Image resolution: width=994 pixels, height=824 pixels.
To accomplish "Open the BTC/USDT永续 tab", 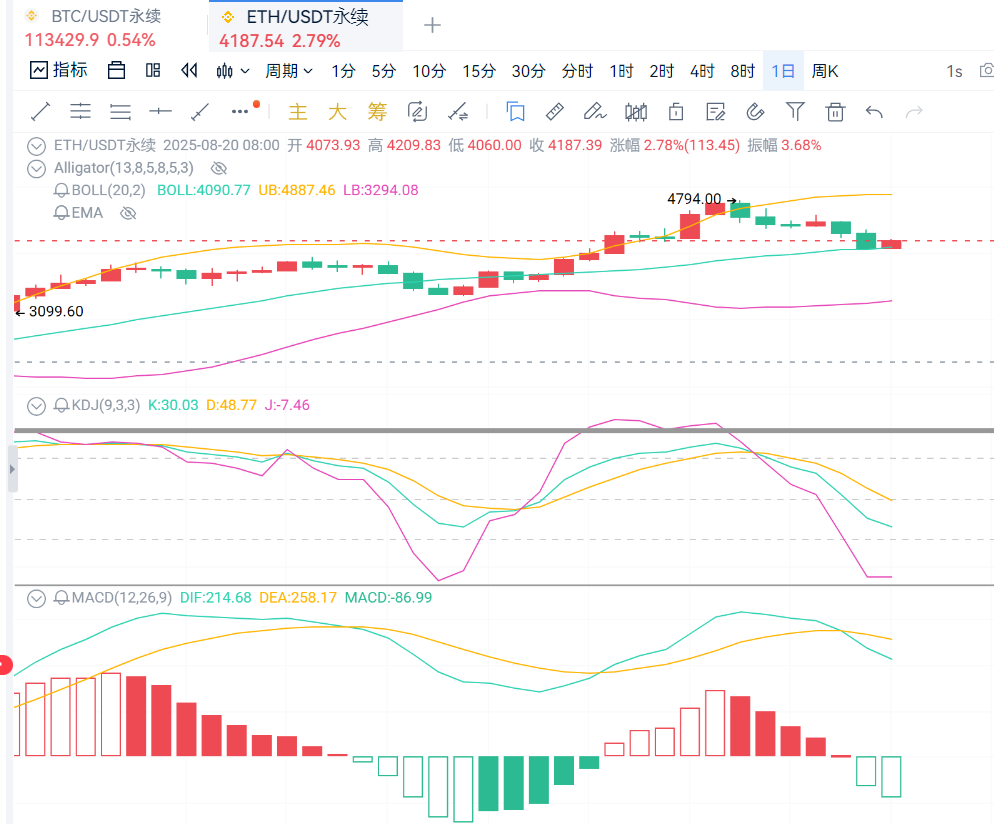I will [x=106, y=27].
